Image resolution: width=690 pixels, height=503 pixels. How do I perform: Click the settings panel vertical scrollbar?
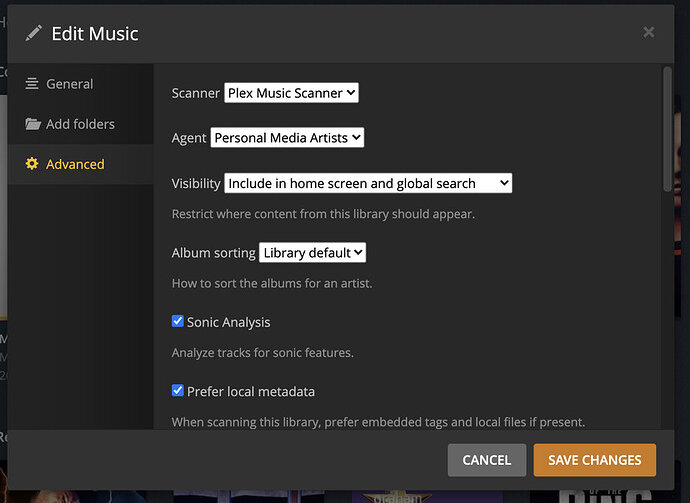coord(668,130)
